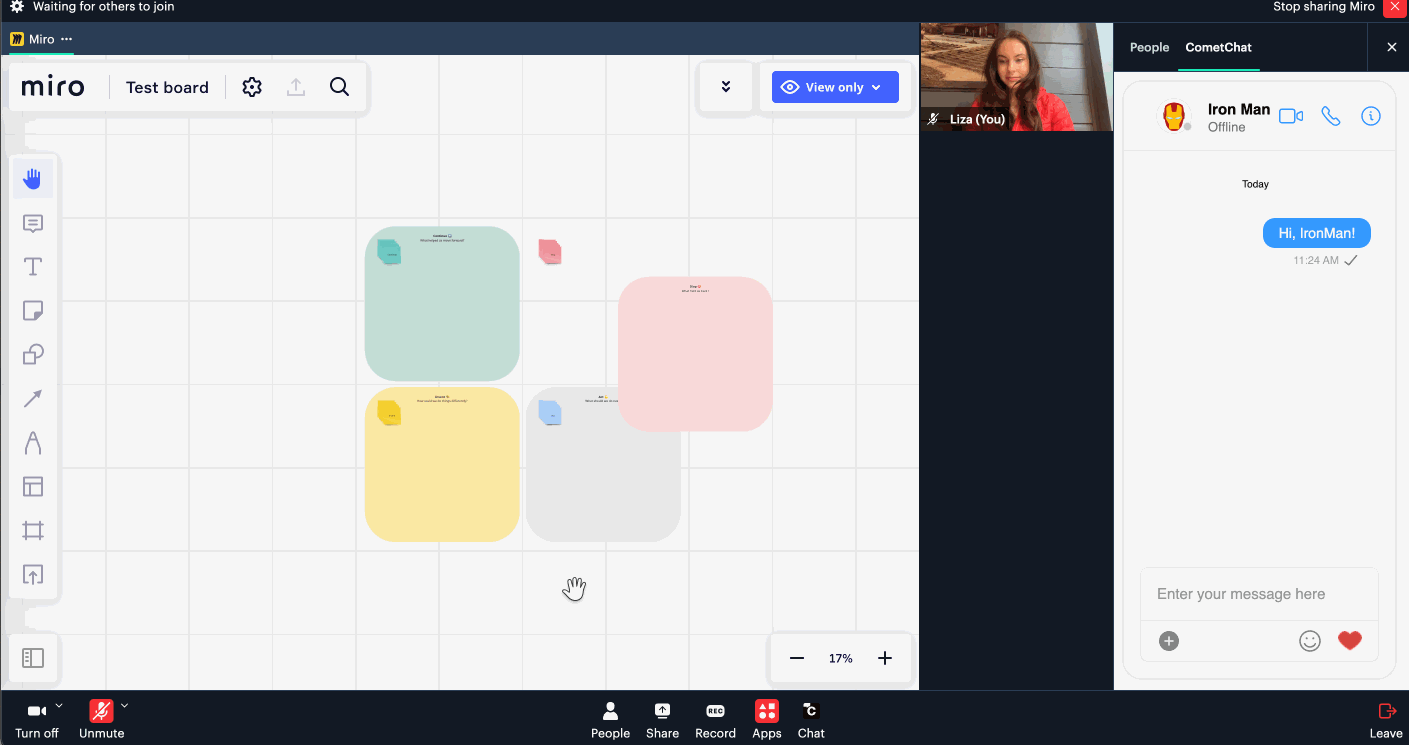The width and height of the screenshot is (1409, 745).
Task: Start a video call with Iron Man
Action: [x=1291, y=116]
